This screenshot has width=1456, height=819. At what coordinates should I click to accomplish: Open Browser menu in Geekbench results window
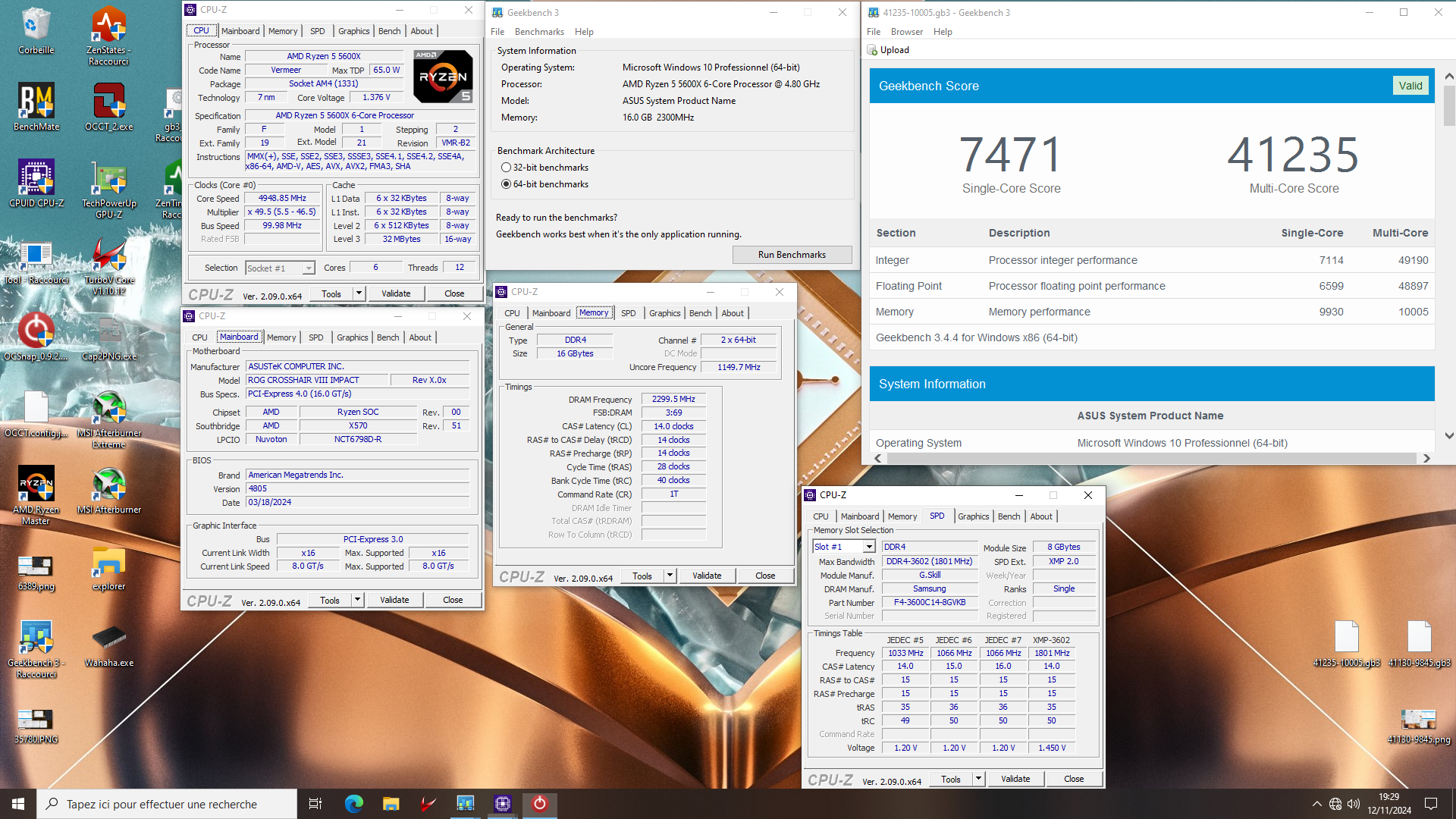(x=907, y=32)
